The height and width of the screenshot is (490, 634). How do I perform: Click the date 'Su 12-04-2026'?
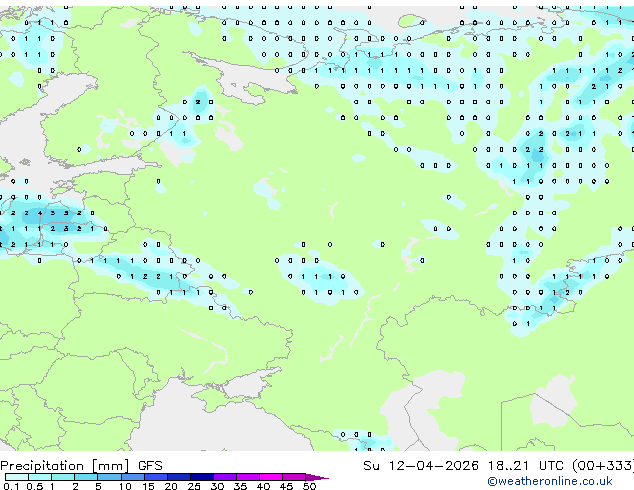pyautogui.click(x=421, y=466)
